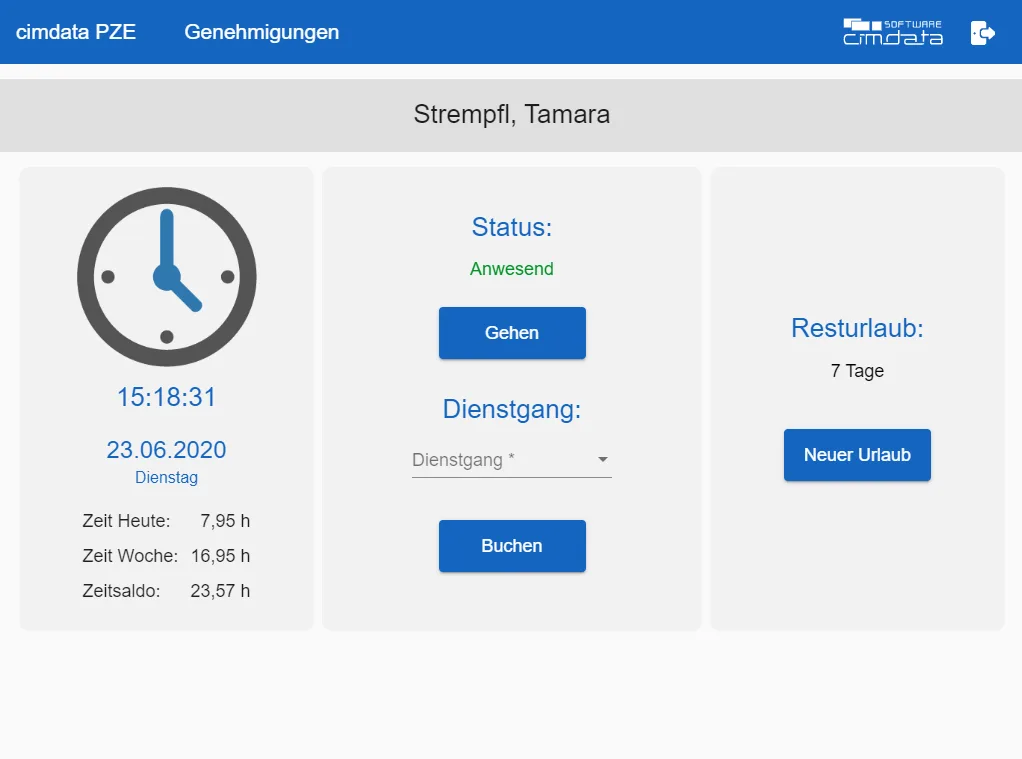Click the Zeit Heute: label

click(x=126, y=521)
